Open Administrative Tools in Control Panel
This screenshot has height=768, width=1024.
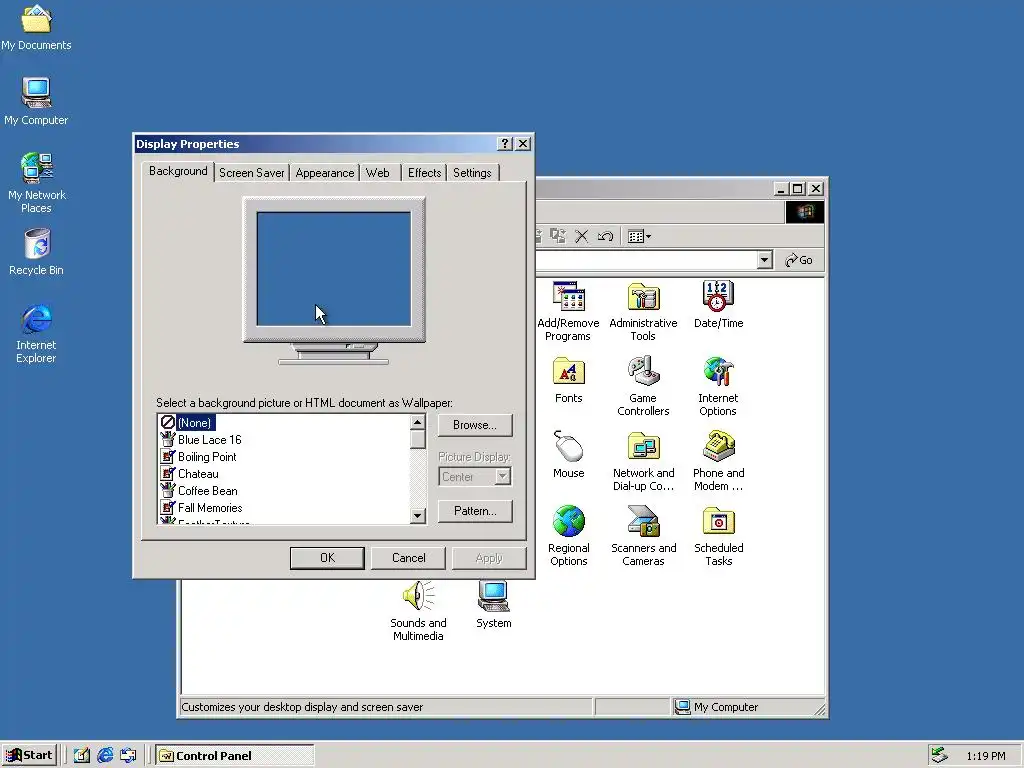click(x=643, y=297)
